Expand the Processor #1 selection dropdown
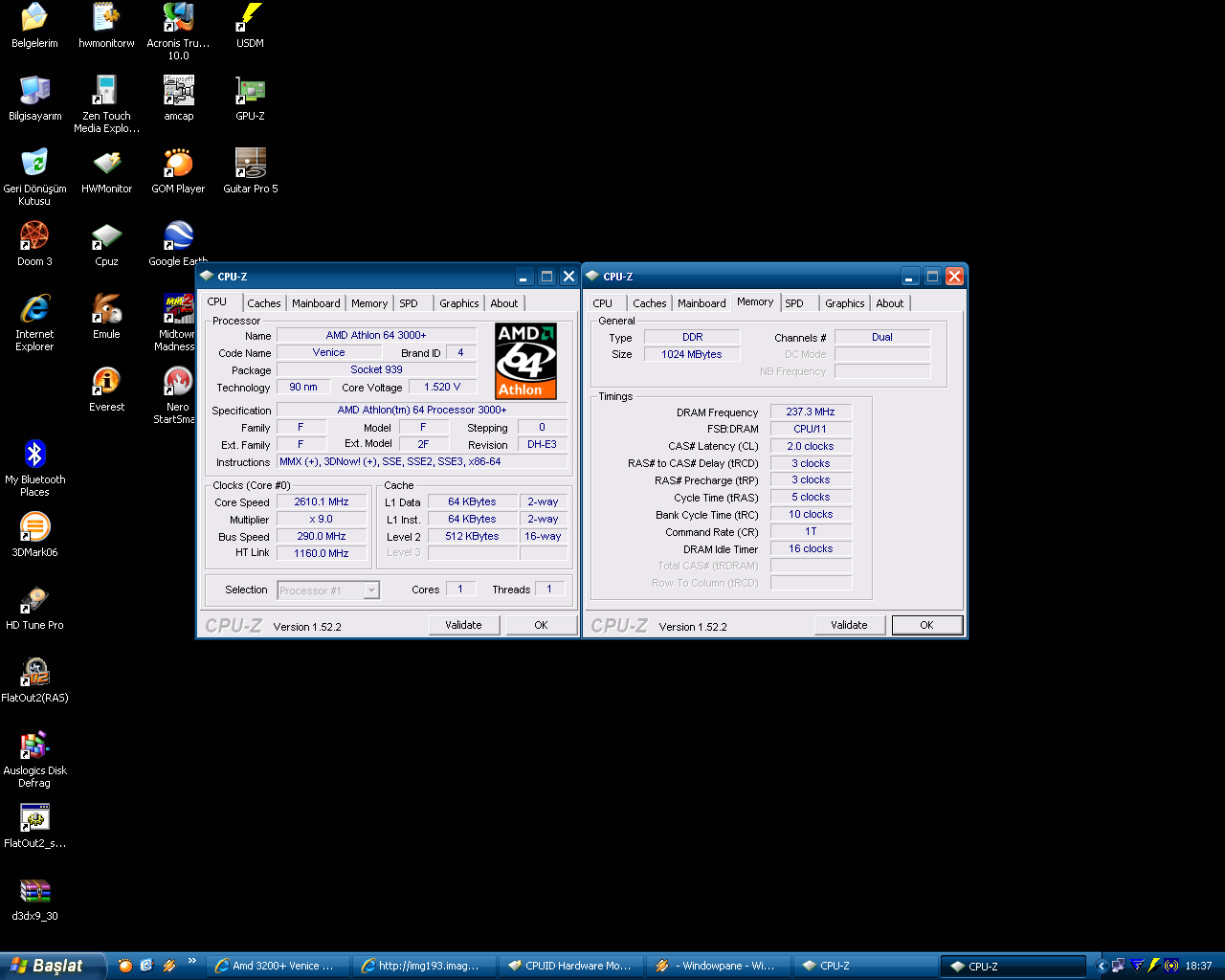 coord(371,590)
